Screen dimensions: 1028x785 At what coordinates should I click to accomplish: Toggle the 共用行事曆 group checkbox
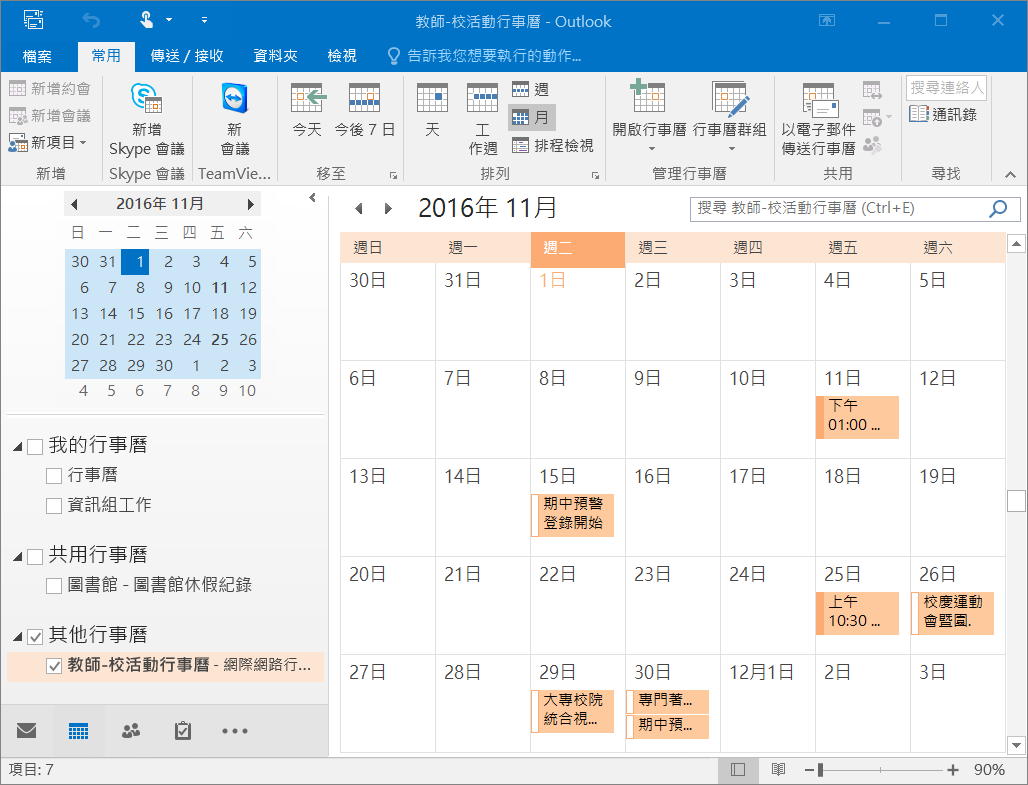click(35, 557)
